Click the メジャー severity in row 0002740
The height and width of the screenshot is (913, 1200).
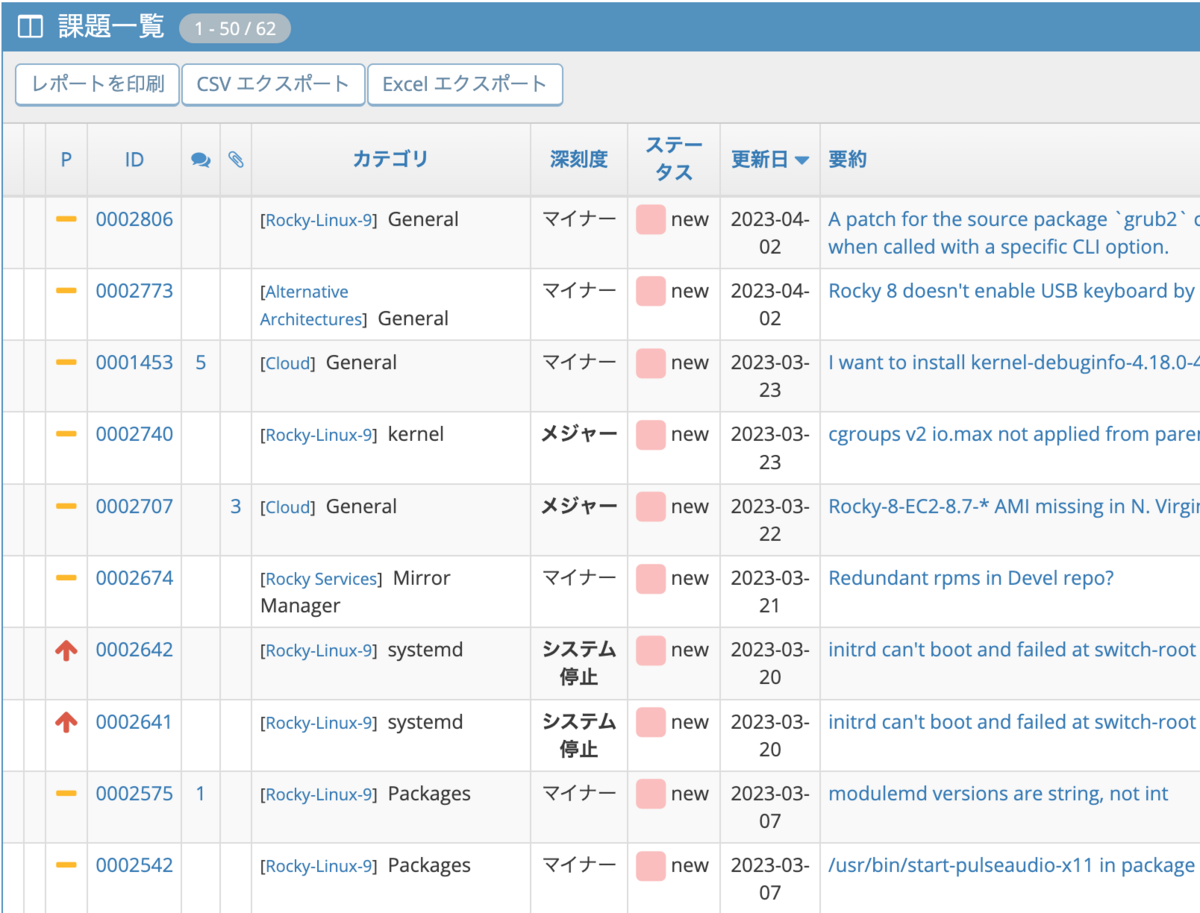579,434
